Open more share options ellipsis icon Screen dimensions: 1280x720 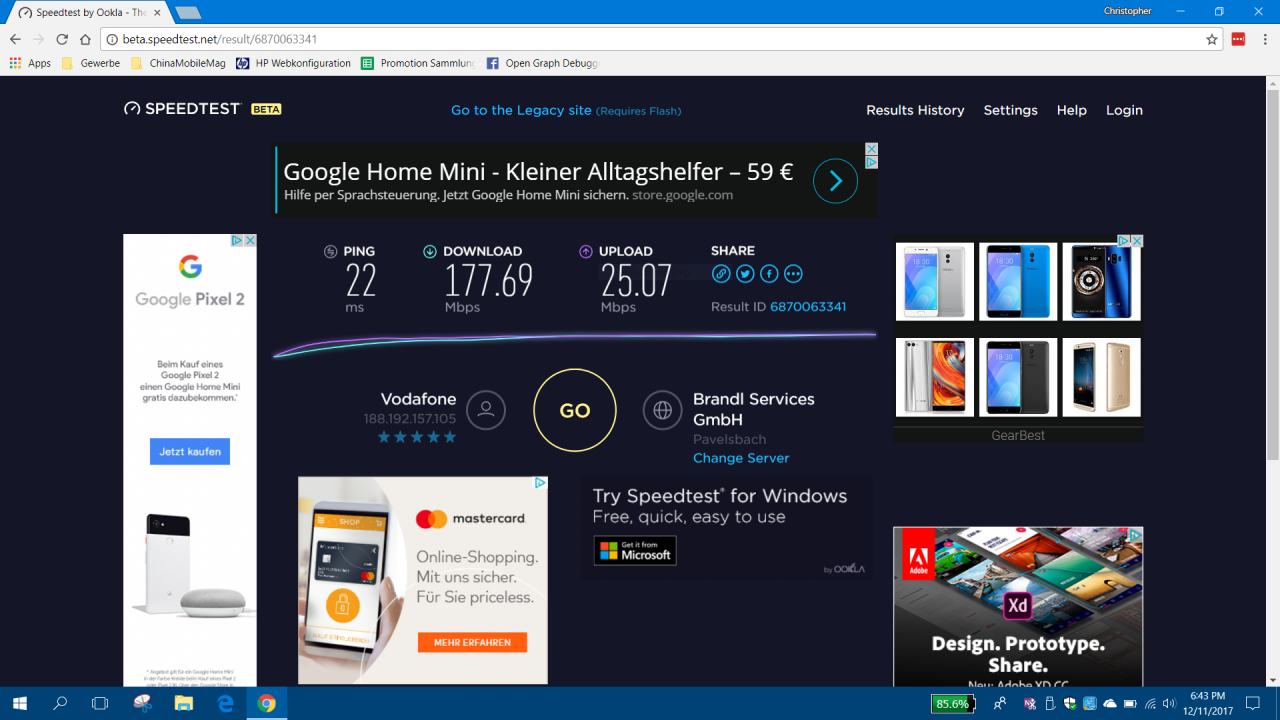point(793,274)
